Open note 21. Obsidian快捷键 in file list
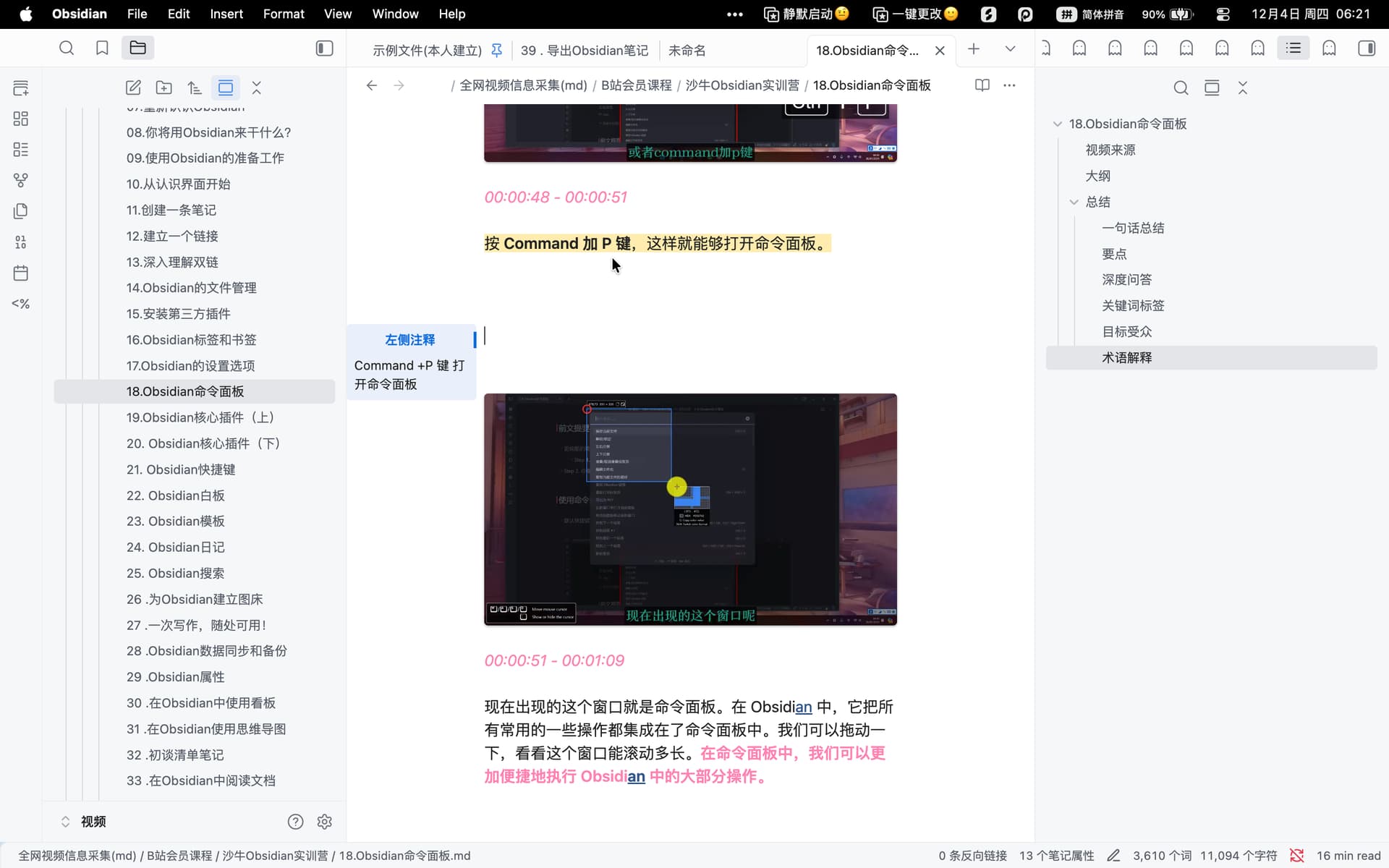1389x868 pixels. [181, 469]
